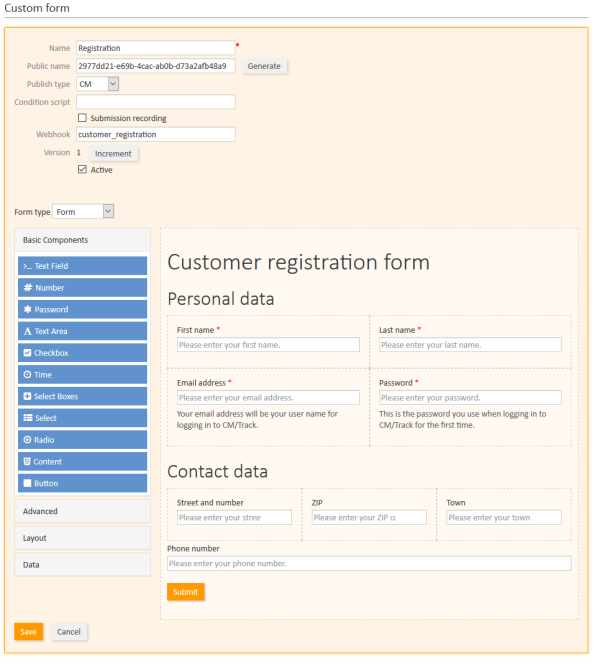
Task: Focus the Name input field
Action: 156,48
